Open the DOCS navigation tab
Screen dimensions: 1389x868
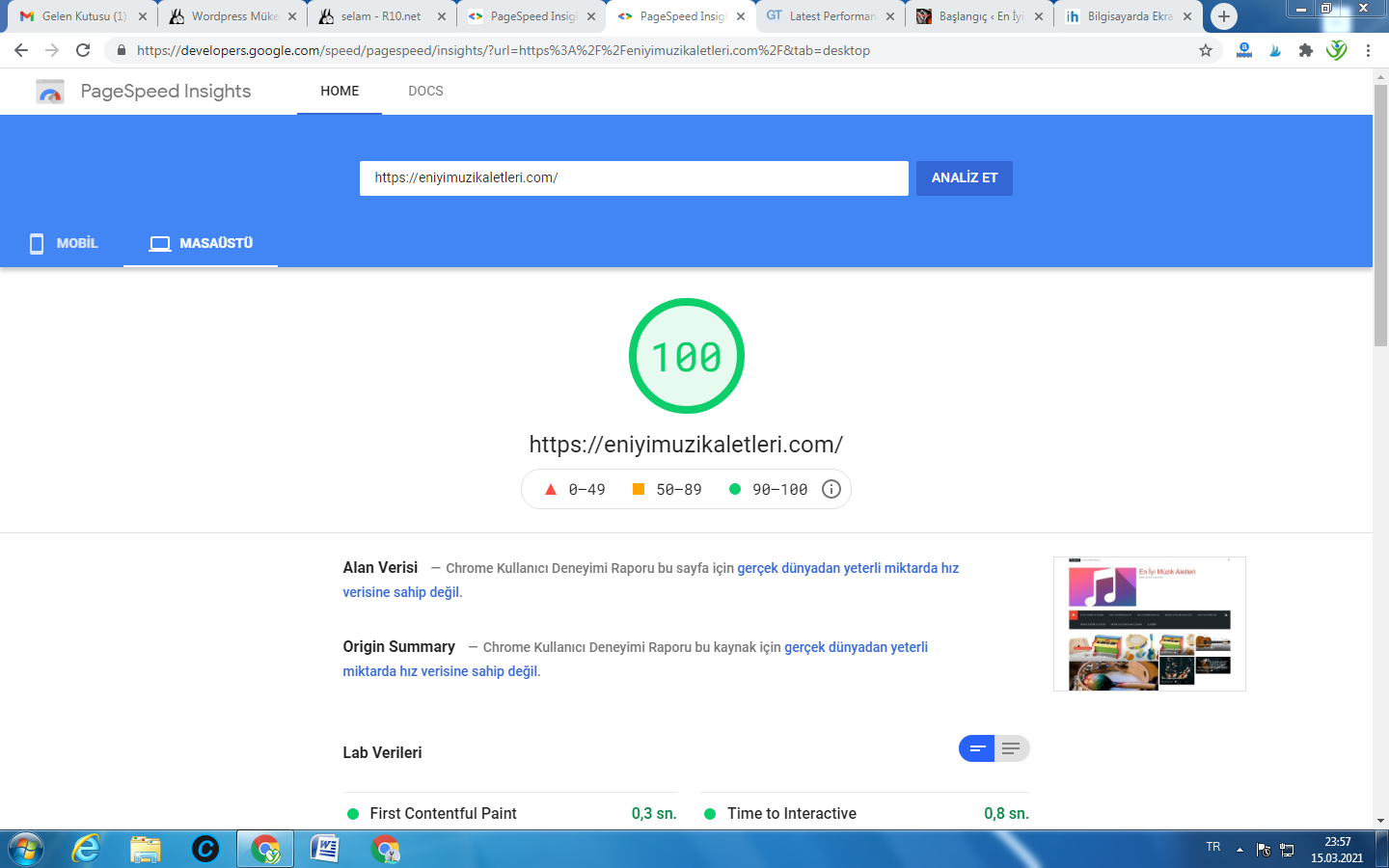click(x=425, y=91)
